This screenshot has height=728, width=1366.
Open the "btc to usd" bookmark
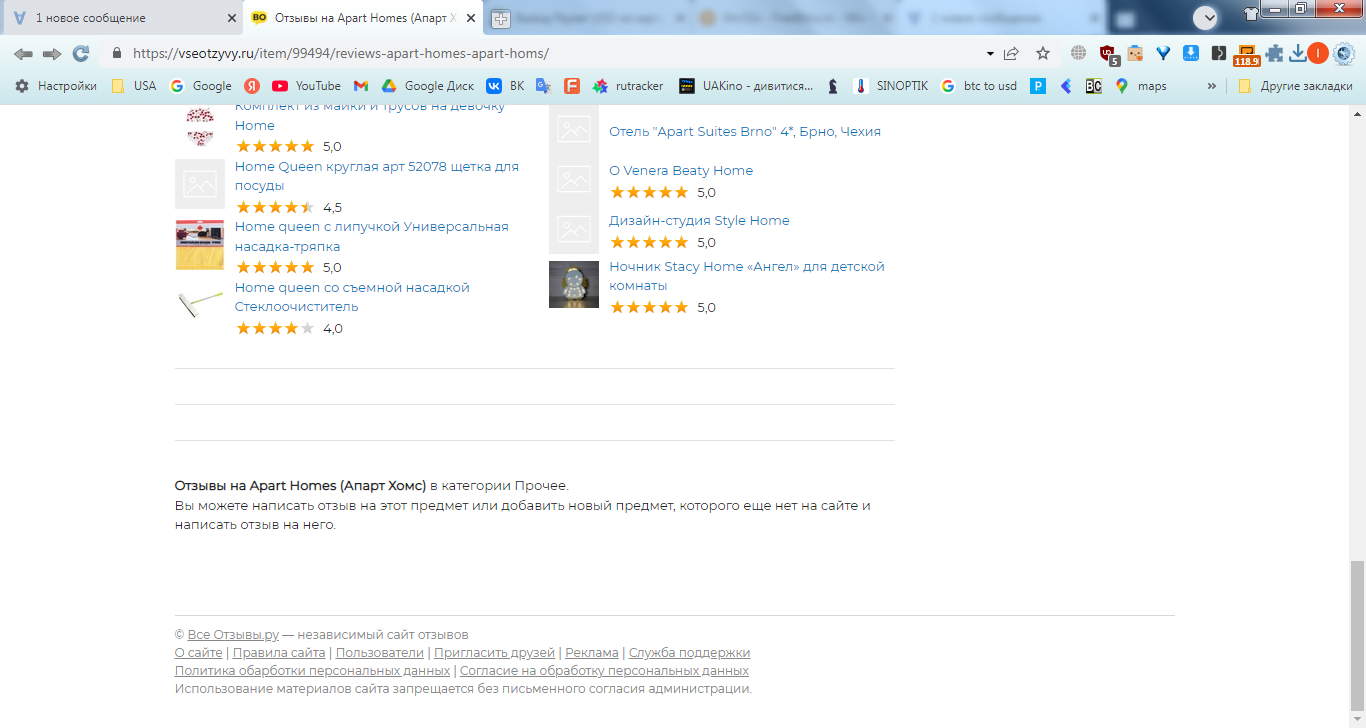click(979, 86)
